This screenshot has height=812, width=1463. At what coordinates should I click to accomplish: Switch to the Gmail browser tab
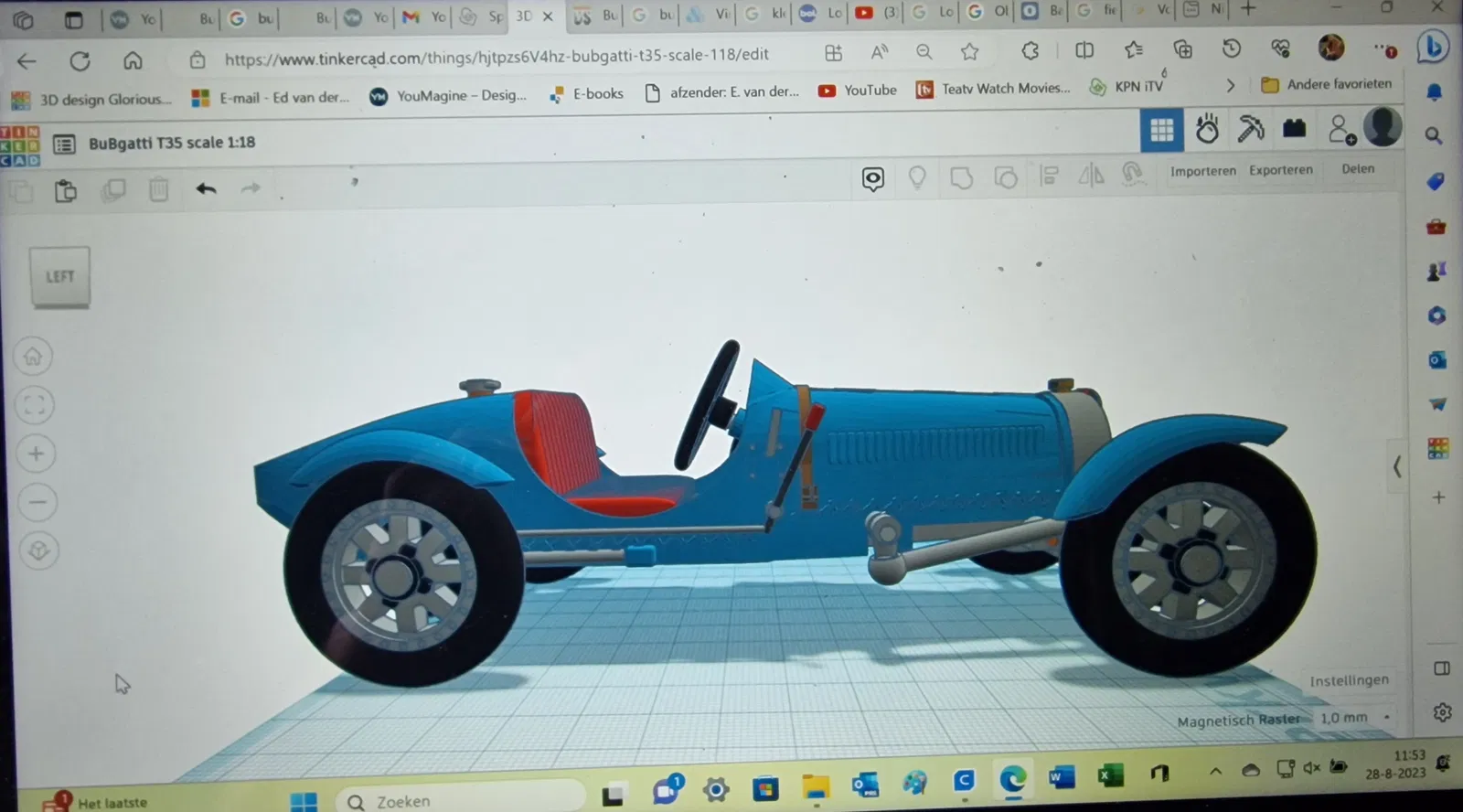pos(423,17)
